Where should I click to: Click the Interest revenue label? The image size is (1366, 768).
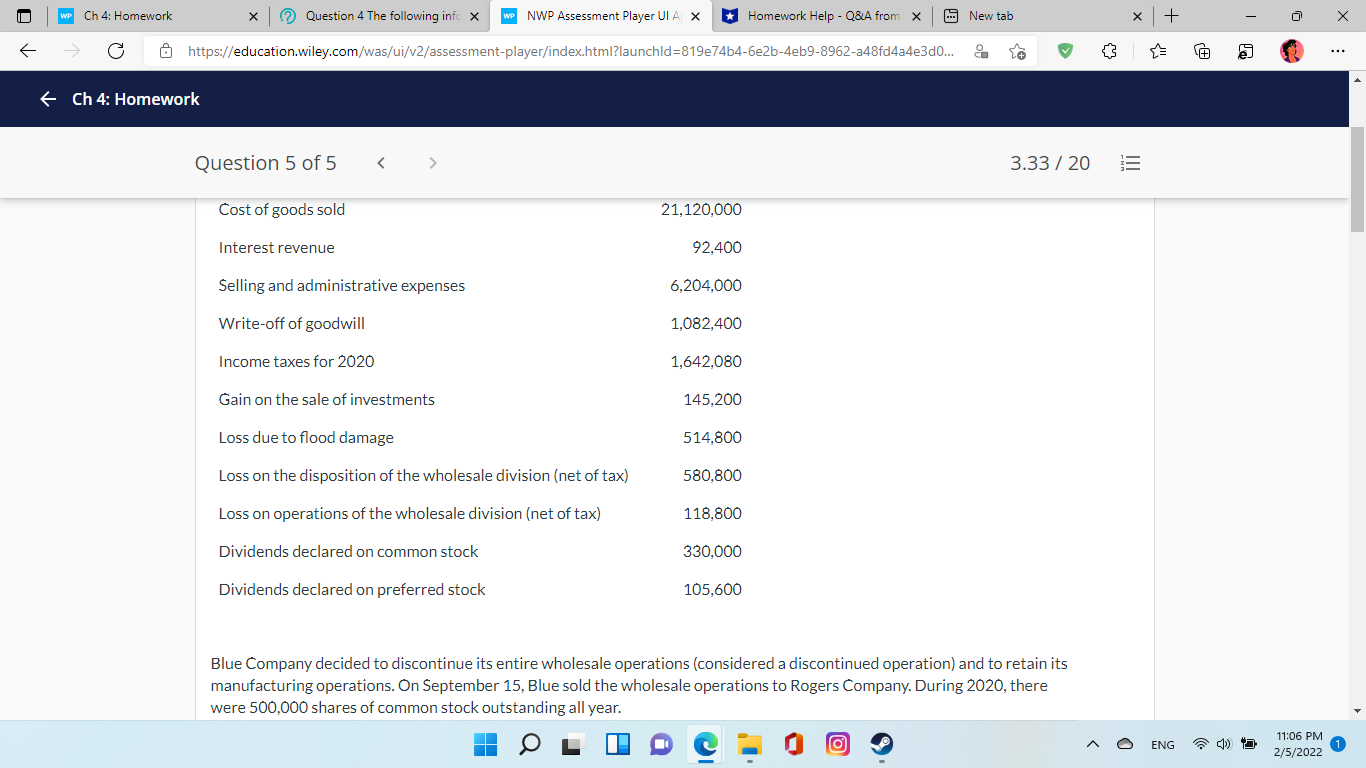[277, 248]
